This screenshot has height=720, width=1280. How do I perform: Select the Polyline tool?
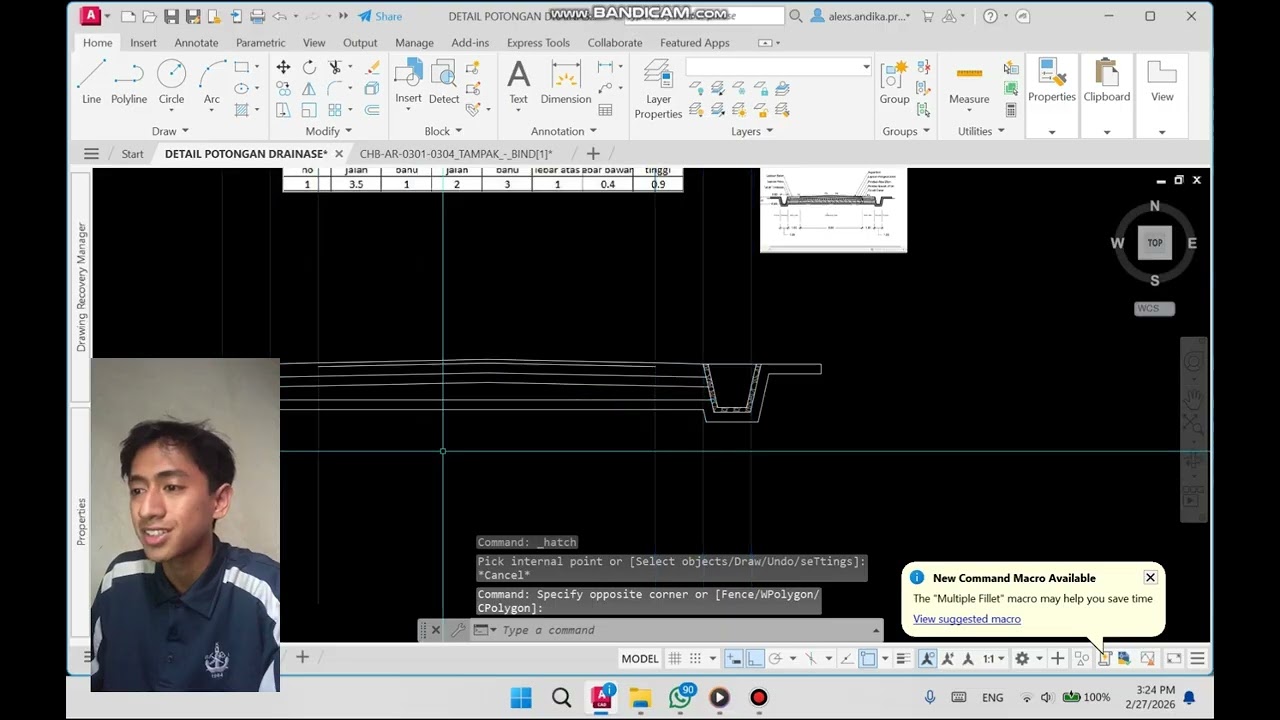click(129, 82)
